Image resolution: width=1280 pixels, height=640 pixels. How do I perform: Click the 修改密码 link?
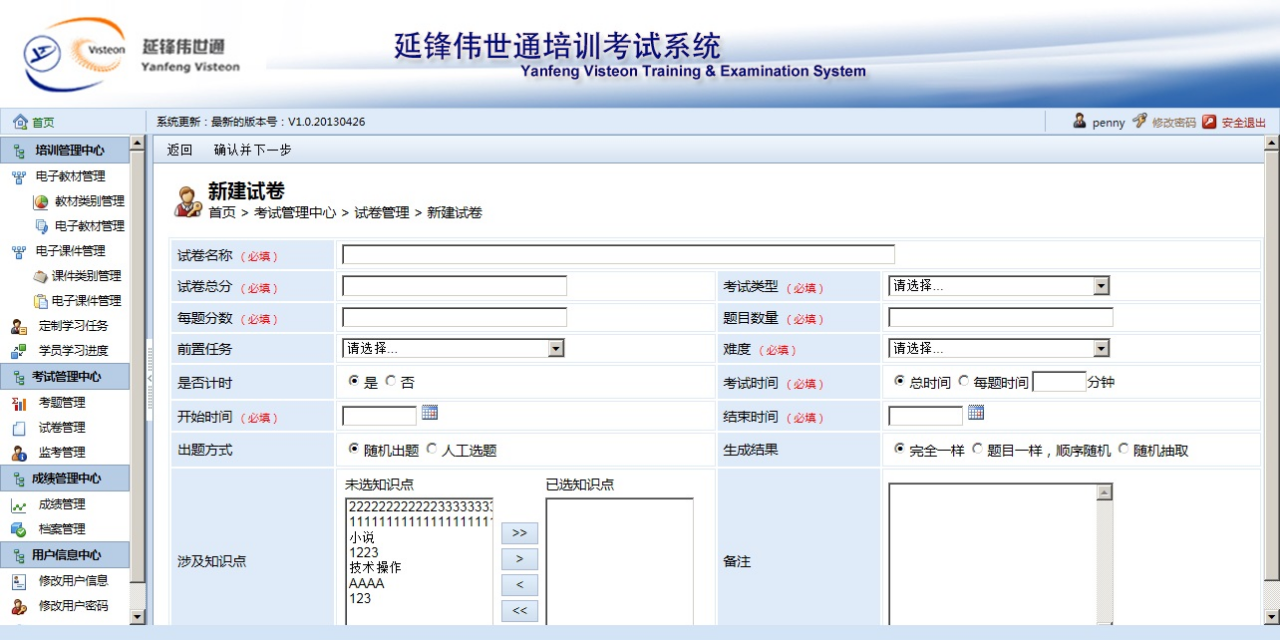(x=1174, y=122)
